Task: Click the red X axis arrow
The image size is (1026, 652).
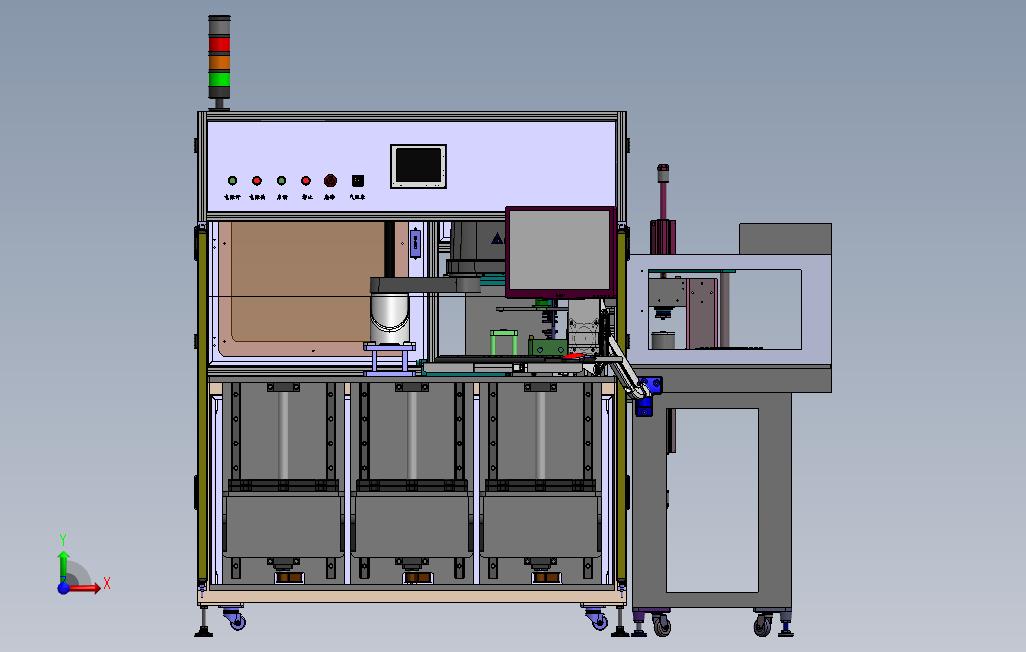Action: (85, 588)
